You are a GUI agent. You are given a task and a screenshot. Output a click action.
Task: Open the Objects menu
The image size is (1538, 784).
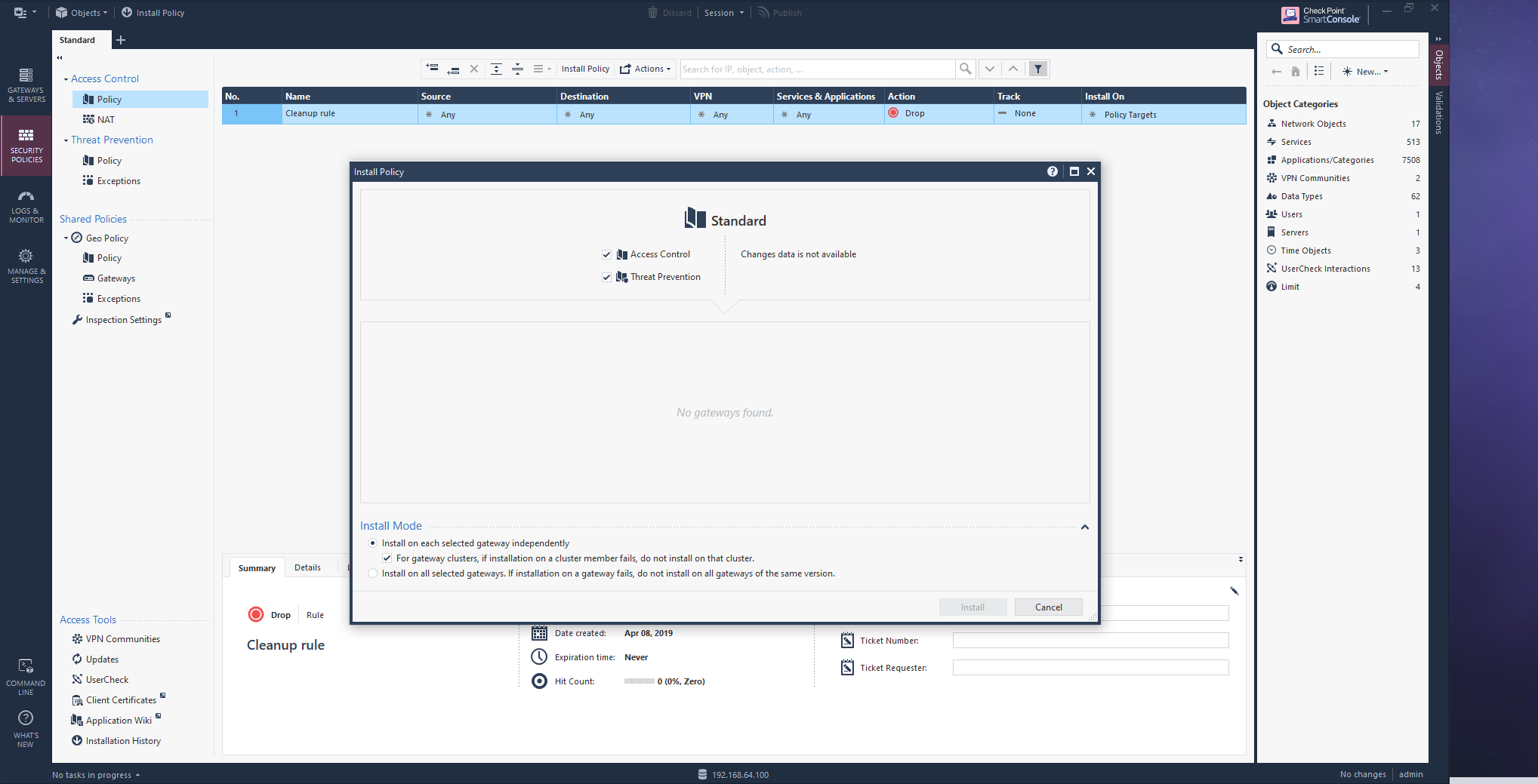coord(82,13)
